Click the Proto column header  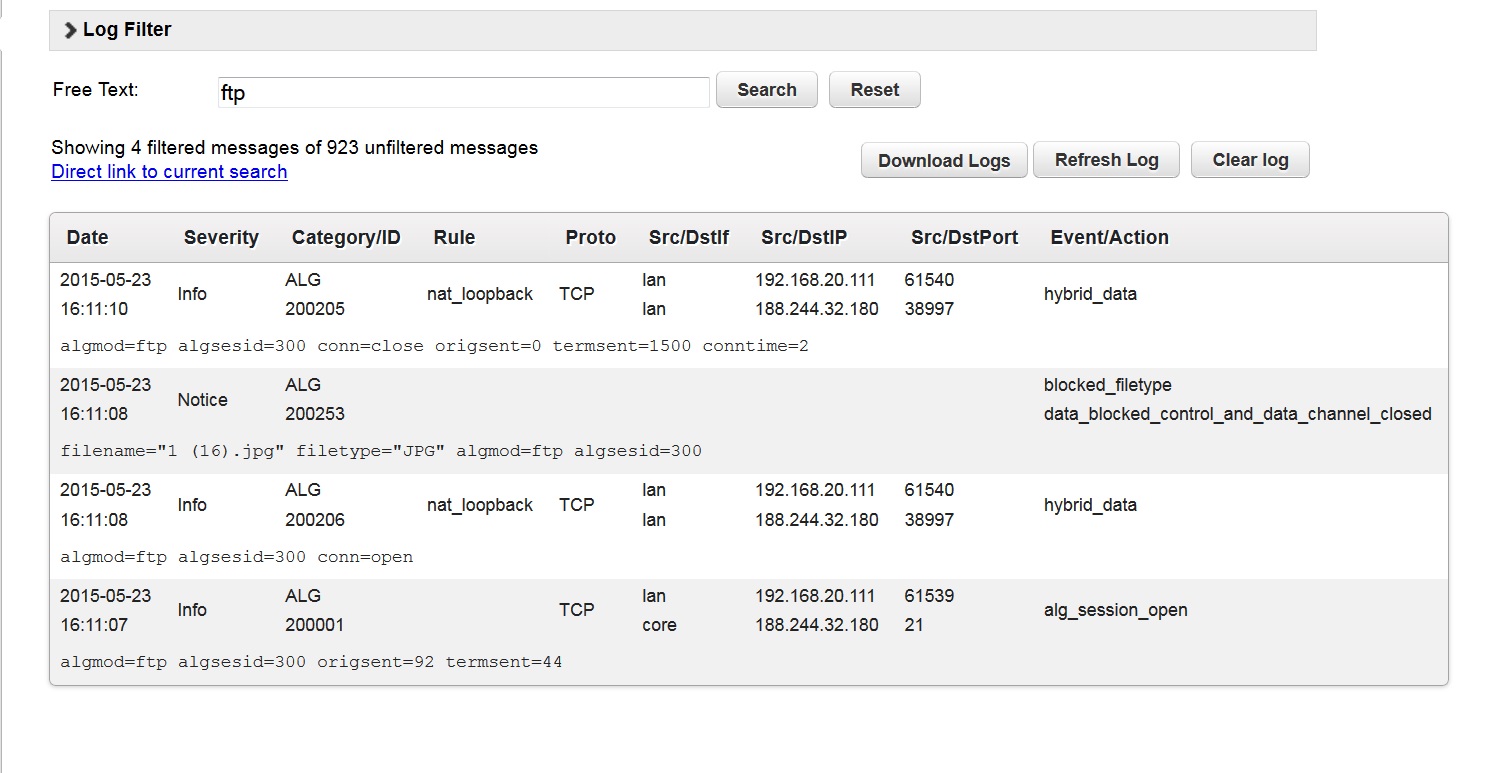[x=590, y=238]
